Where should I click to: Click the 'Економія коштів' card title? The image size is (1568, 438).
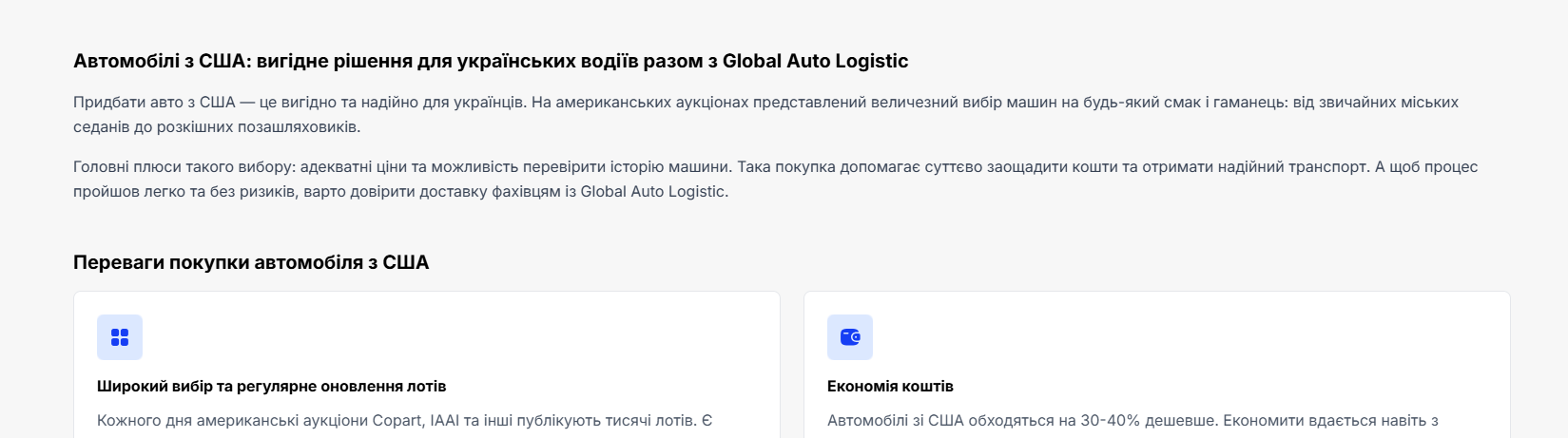[890, 387]
